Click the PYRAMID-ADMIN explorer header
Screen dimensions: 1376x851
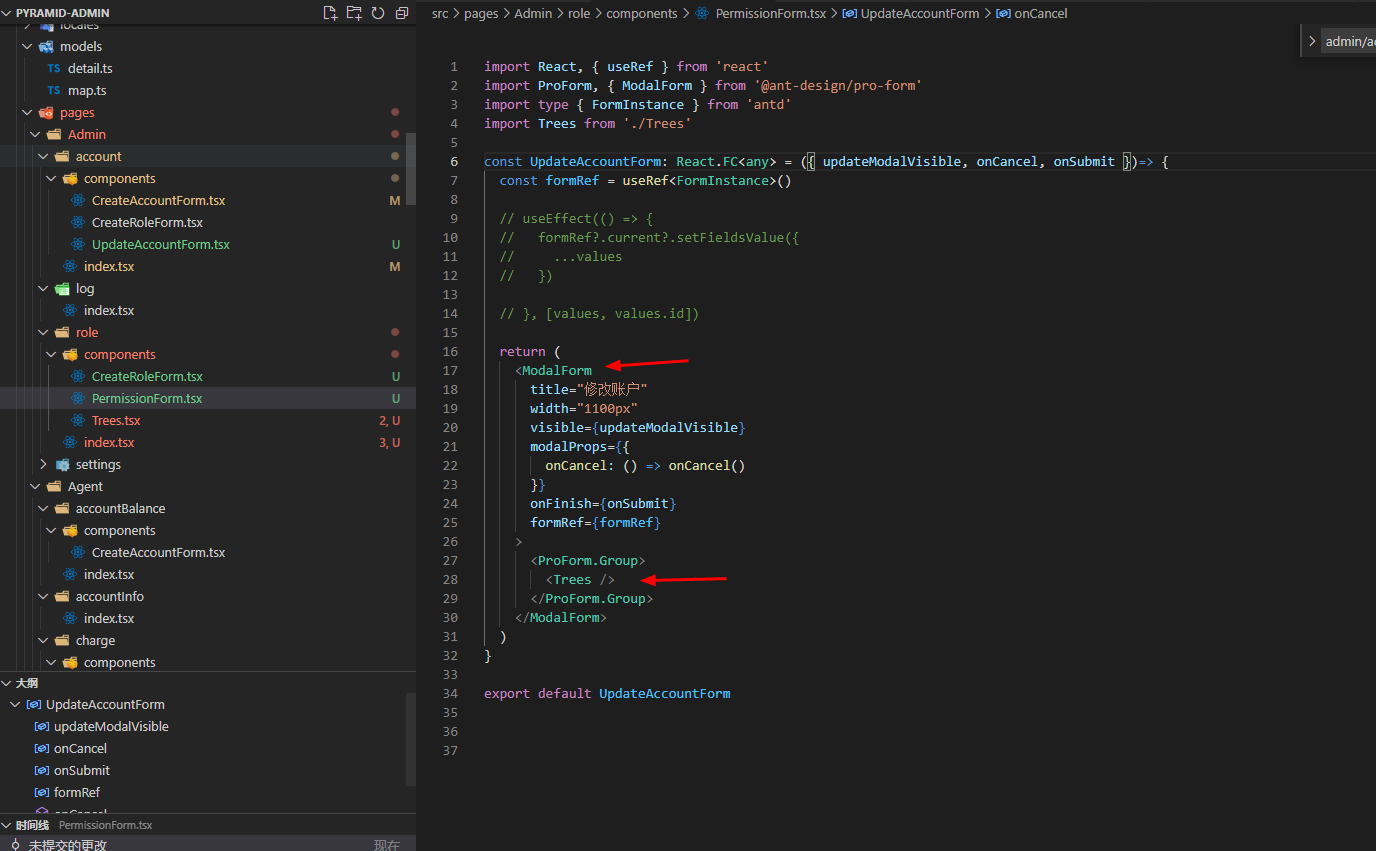tap(60, 13)
